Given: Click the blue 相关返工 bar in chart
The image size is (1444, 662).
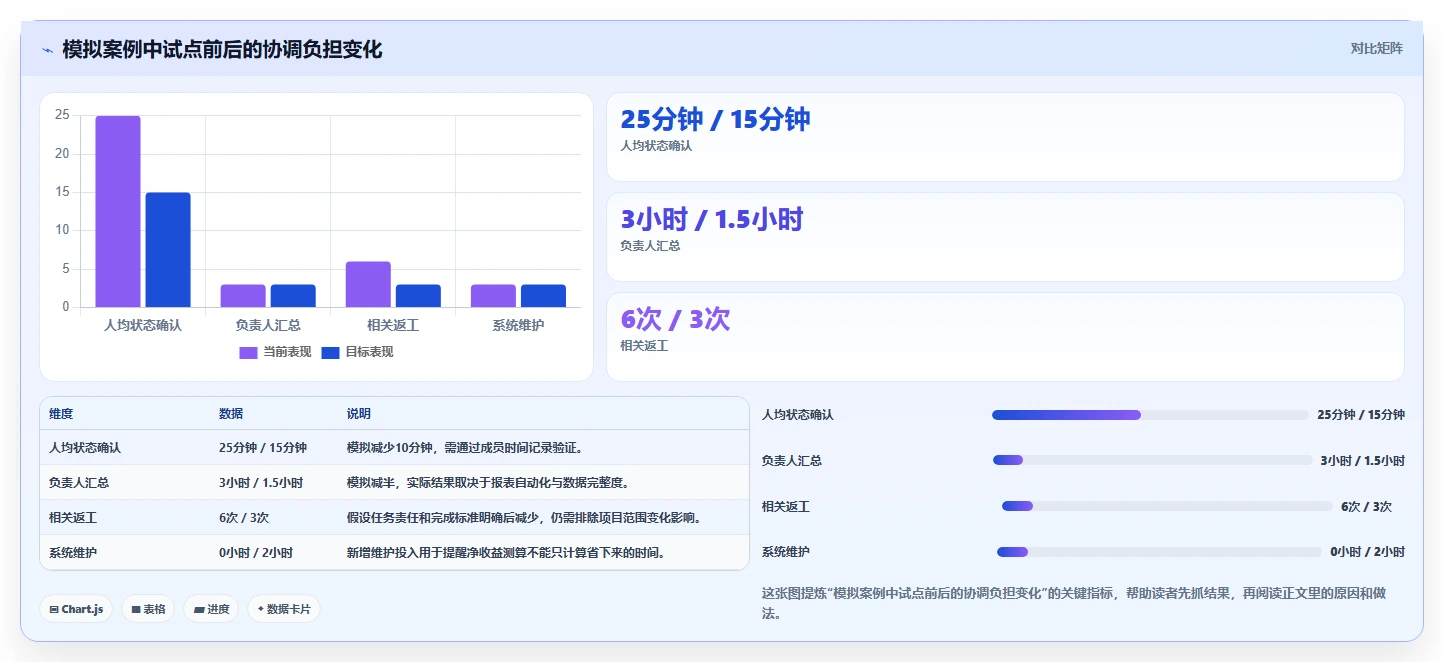Looking at the screenshot, I should pos(418,296).
